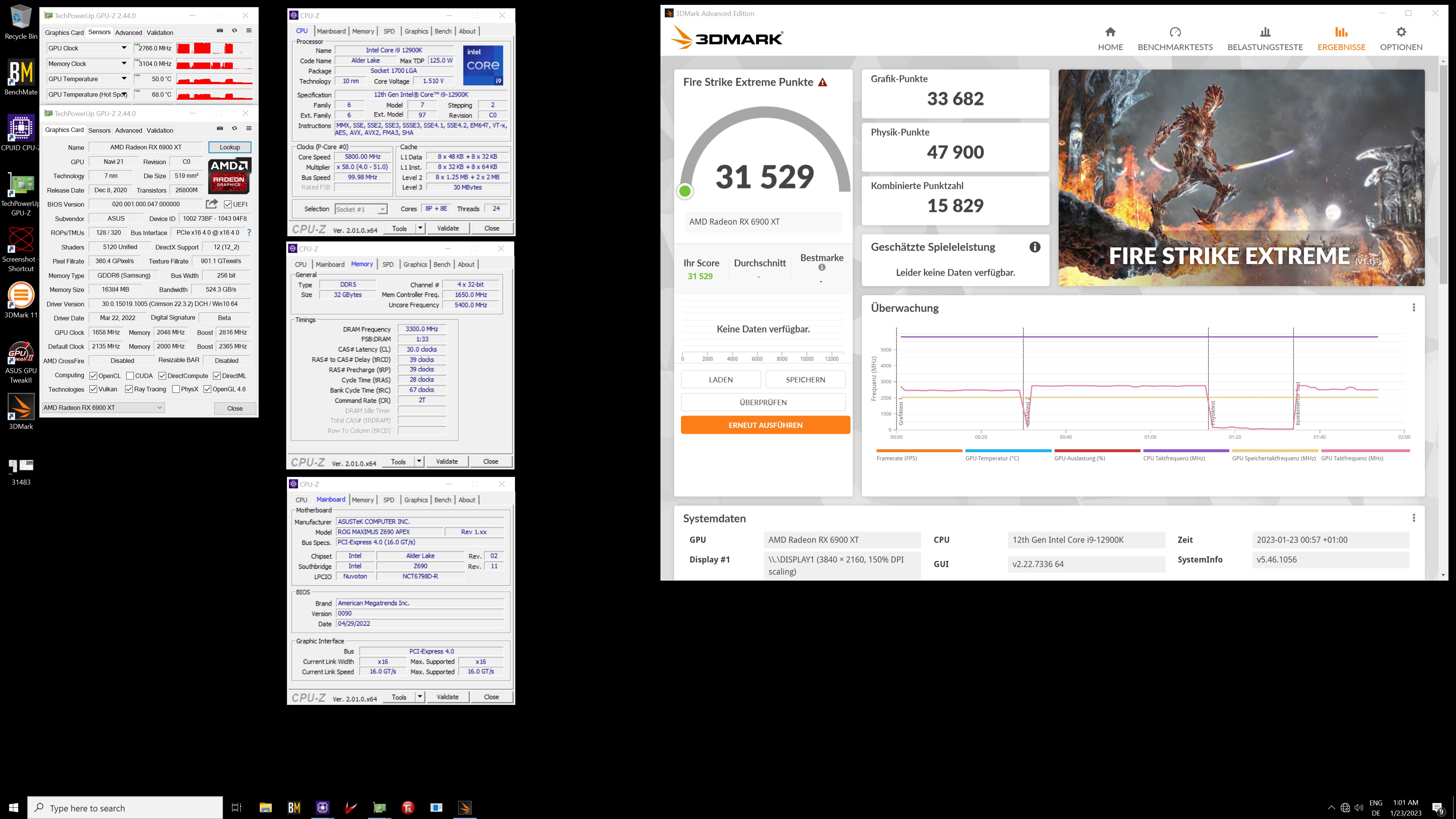1456x819 pixels.
Task: Toggle CUDA checkbox
Action: tap(130, 376)
